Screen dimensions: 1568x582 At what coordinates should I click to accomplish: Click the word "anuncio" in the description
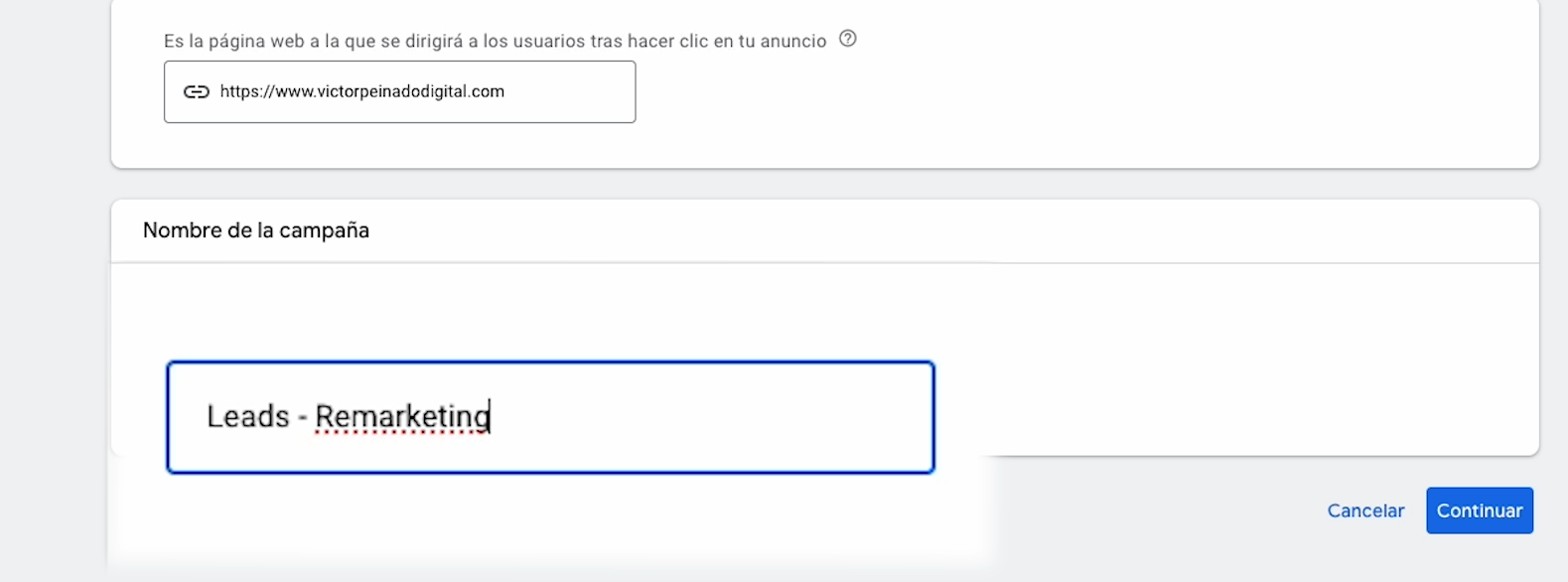794,41
